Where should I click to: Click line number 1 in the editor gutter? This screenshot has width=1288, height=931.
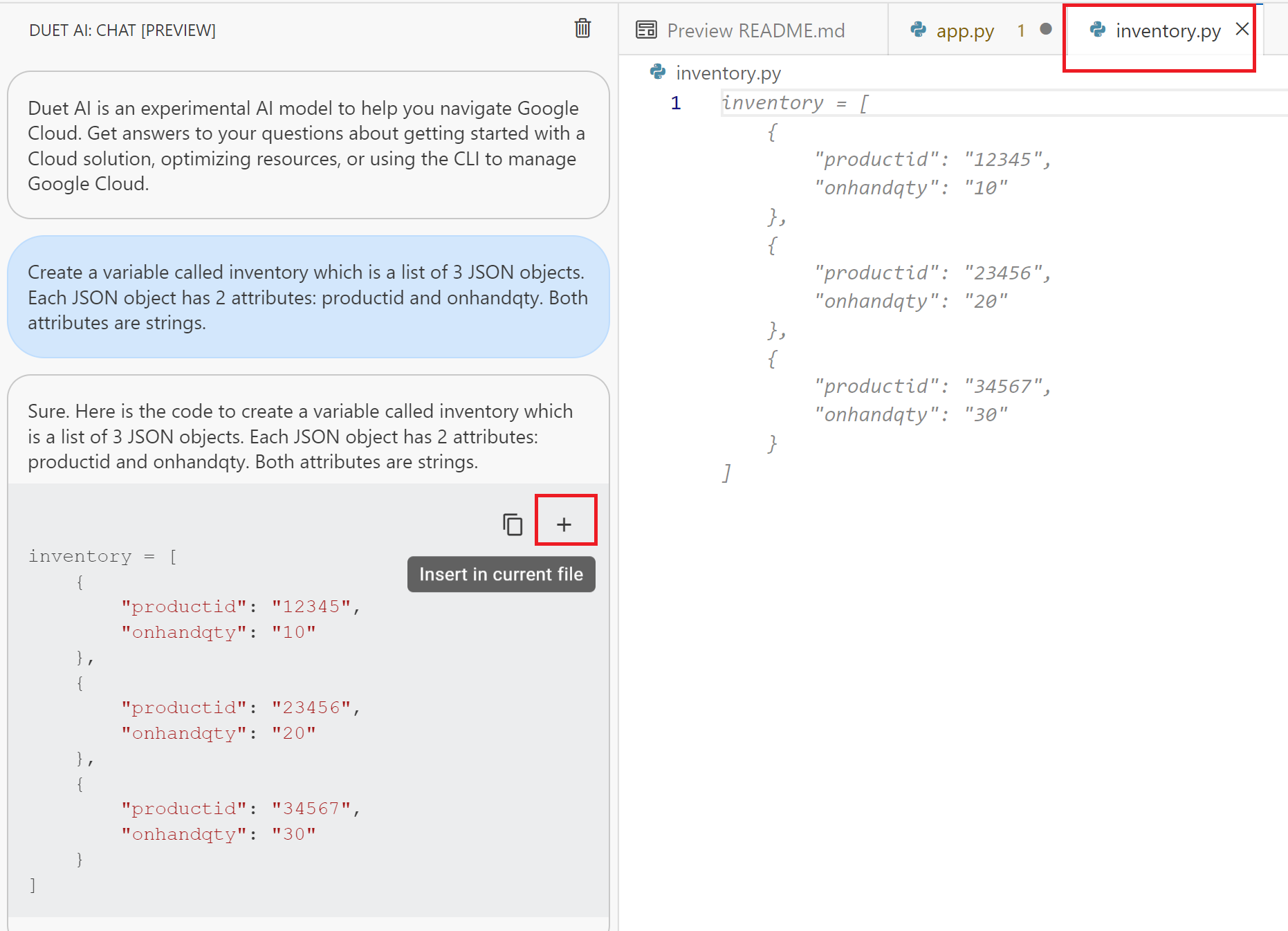coord(676,103)
